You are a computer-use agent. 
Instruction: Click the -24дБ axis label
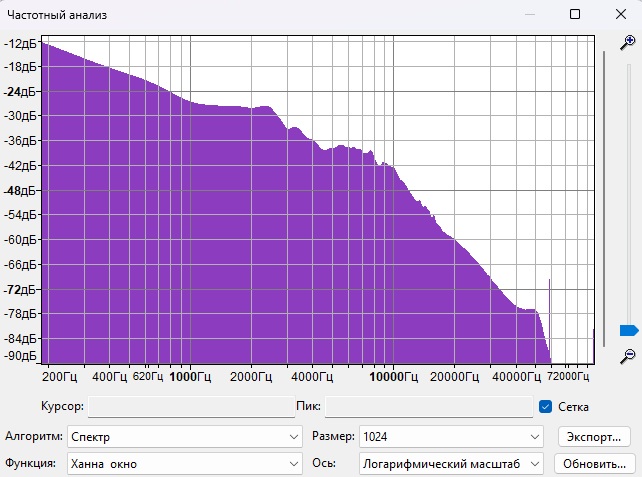(20, 92)
